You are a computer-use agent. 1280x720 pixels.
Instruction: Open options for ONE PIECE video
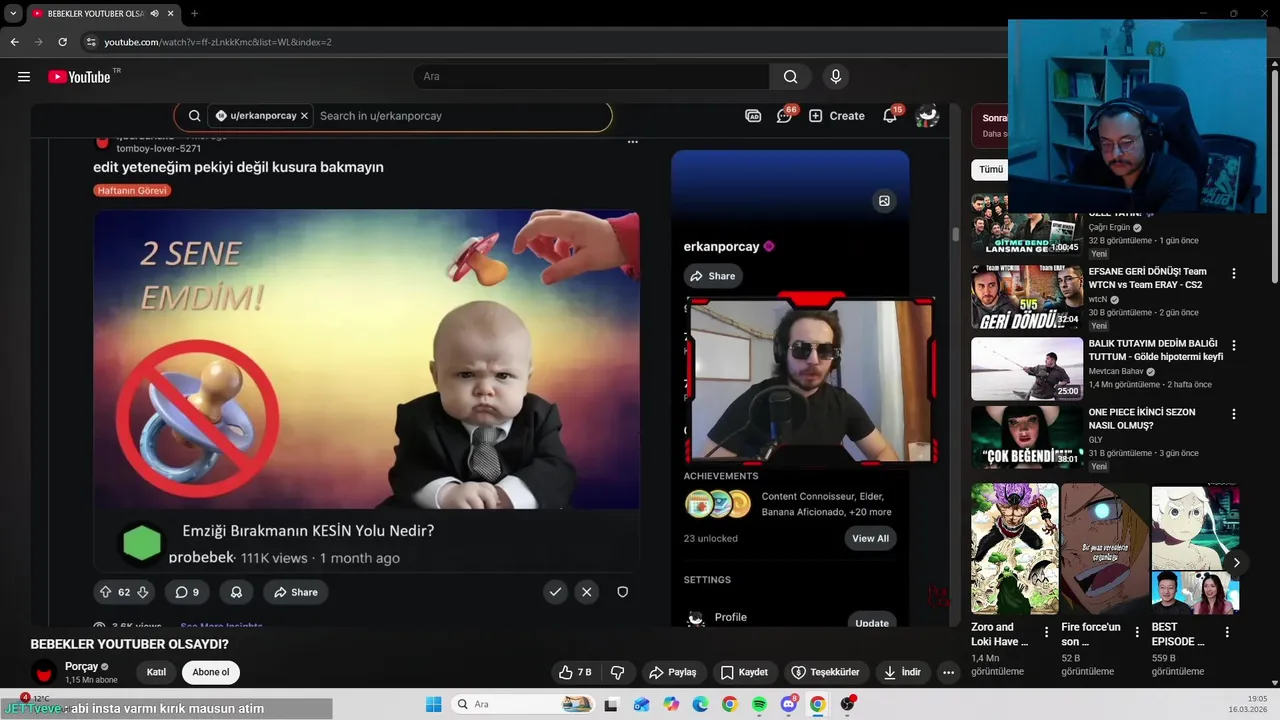click(x=1234, y=413)
